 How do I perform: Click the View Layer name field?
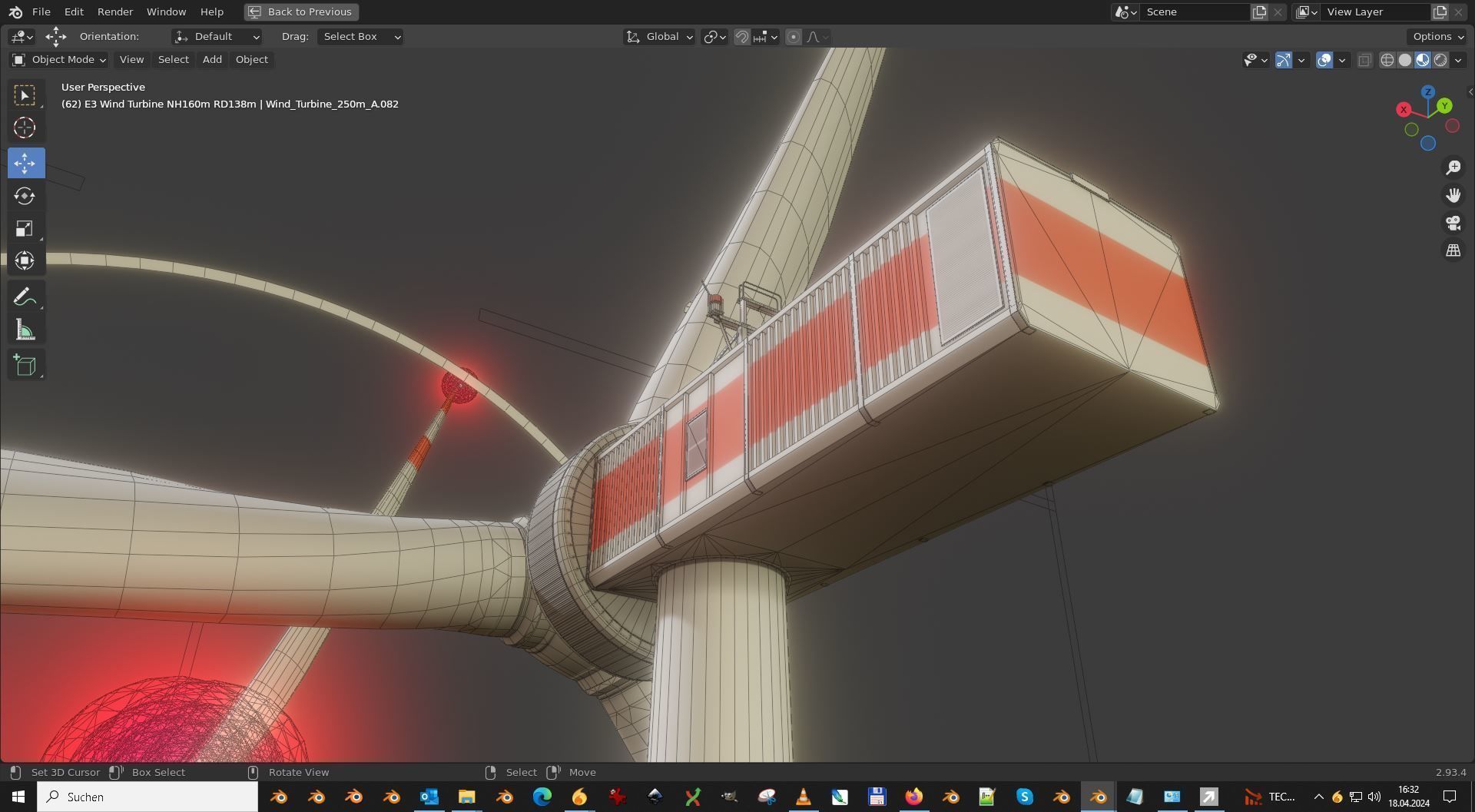point(1375,12)
